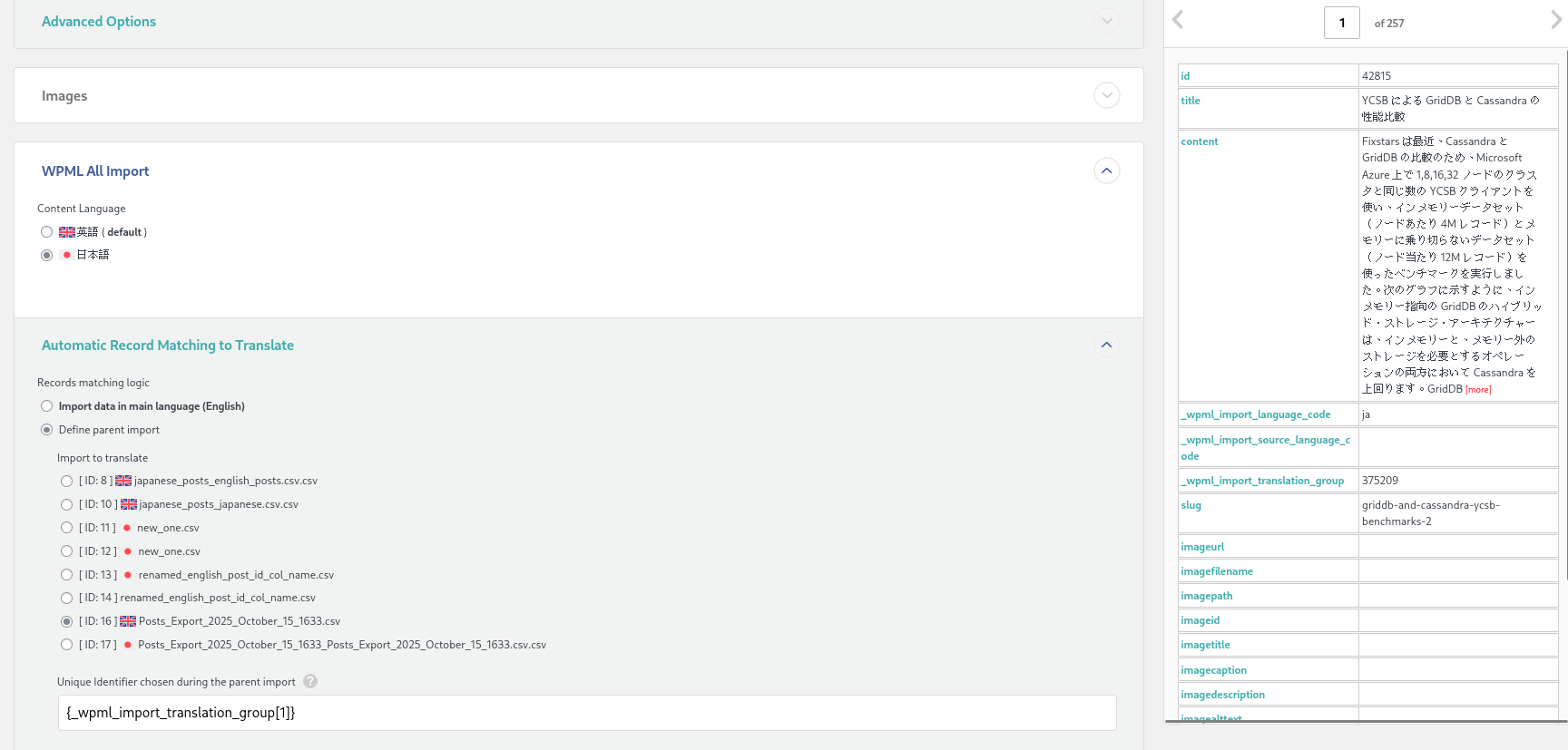Pick import ID 17 Posts_Export radio
Screen dimensions: 1568x750
coord(67,645)
